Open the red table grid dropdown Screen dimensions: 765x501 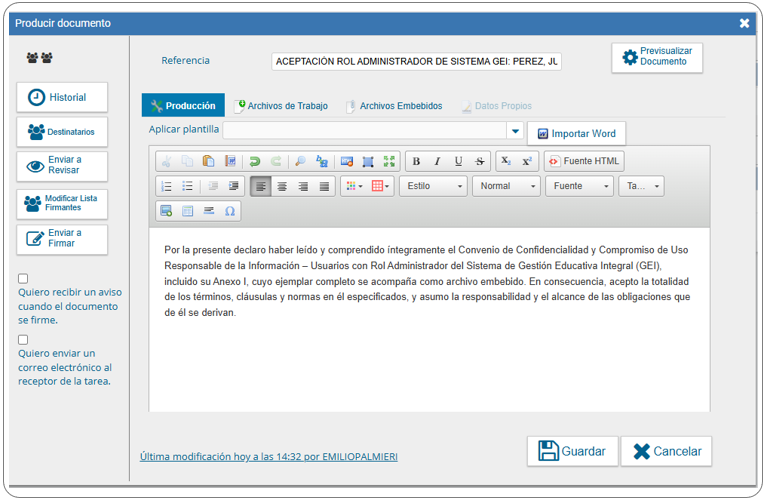click(381, 186)
